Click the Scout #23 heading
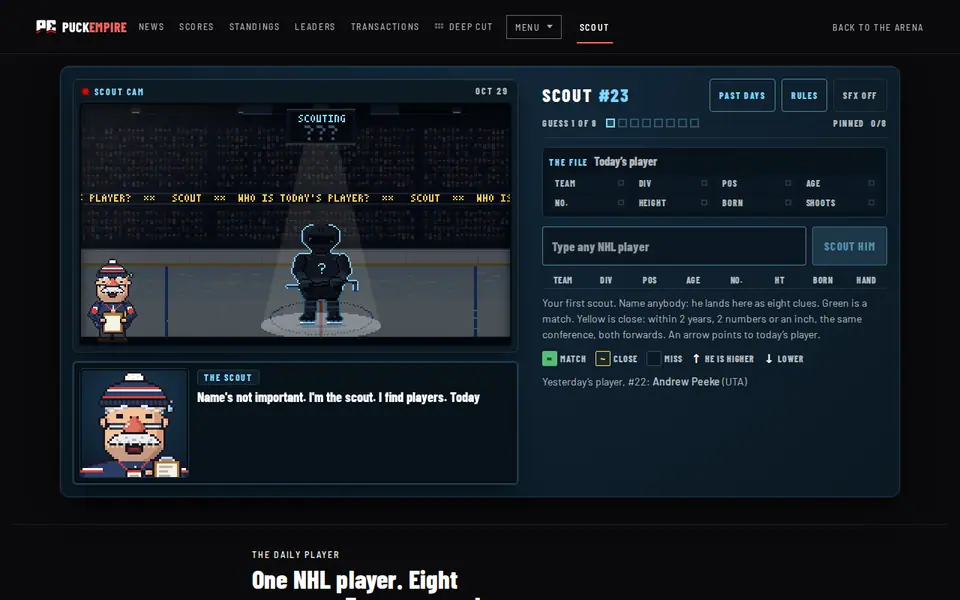Viewport: 960px width, 600px height. pyautogui.click(x=585, y=96)
